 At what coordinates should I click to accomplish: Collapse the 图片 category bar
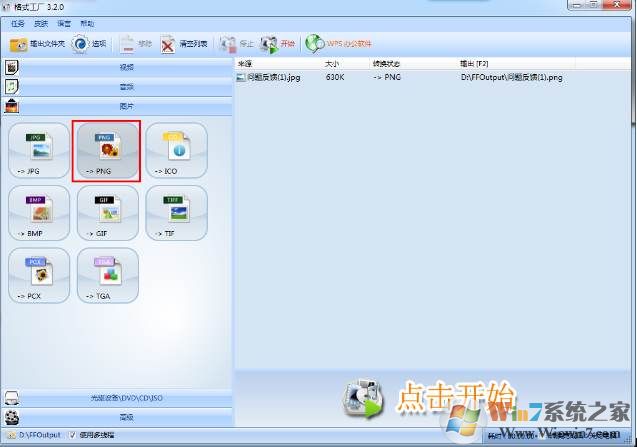[x=126, y=106]
